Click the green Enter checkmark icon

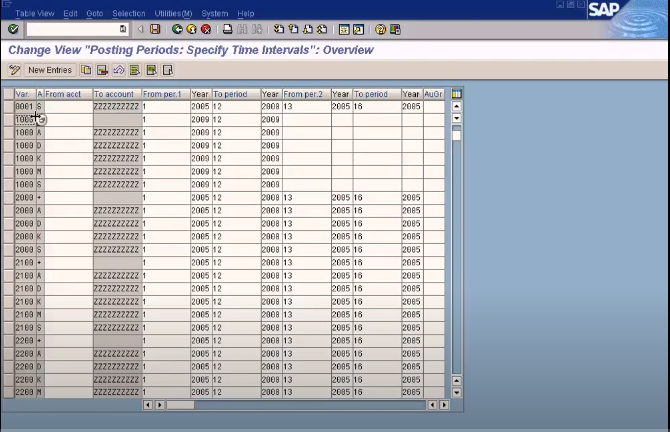point(13,29)
